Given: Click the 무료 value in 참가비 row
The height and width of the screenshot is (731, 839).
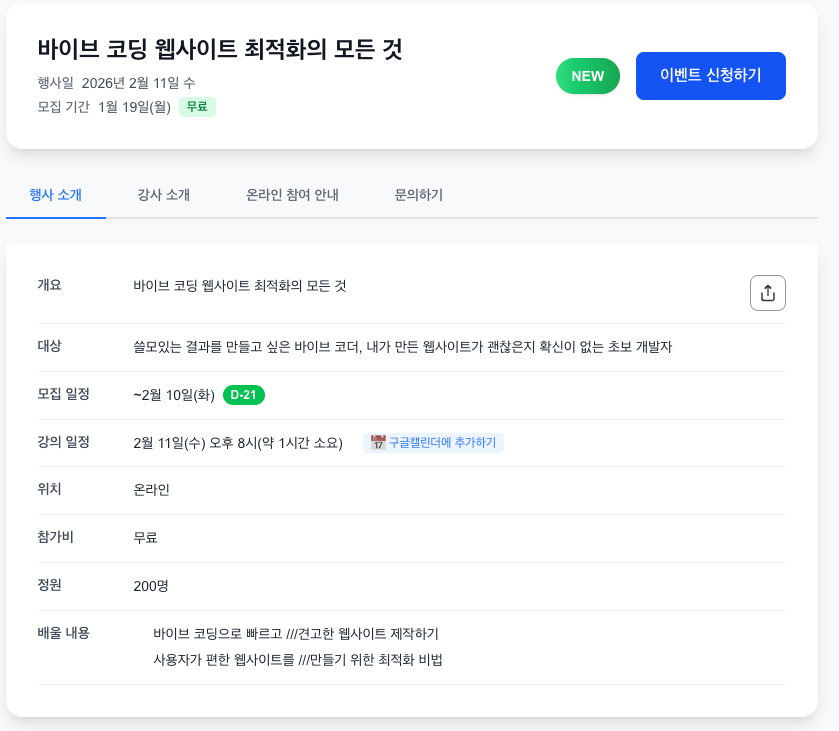Looking at the screenshot, I should coord(145,538).
